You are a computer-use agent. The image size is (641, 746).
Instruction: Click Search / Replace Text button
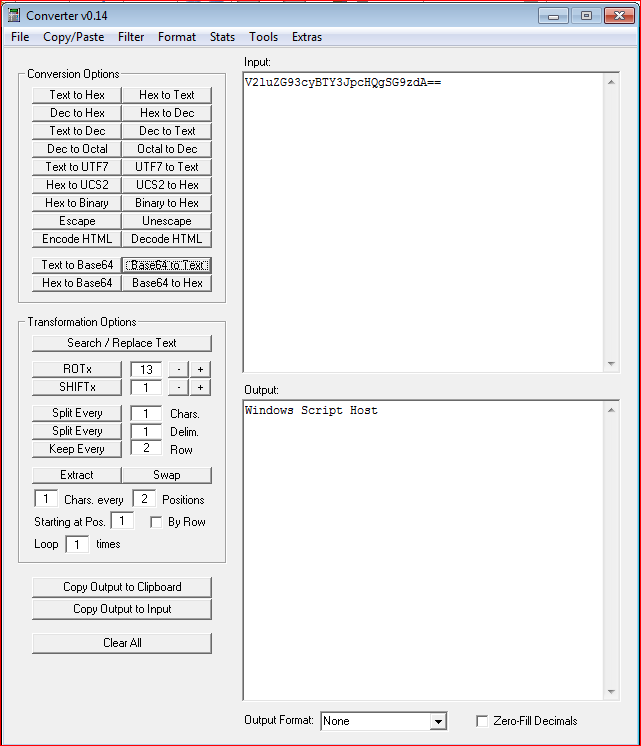coord(122,343)
